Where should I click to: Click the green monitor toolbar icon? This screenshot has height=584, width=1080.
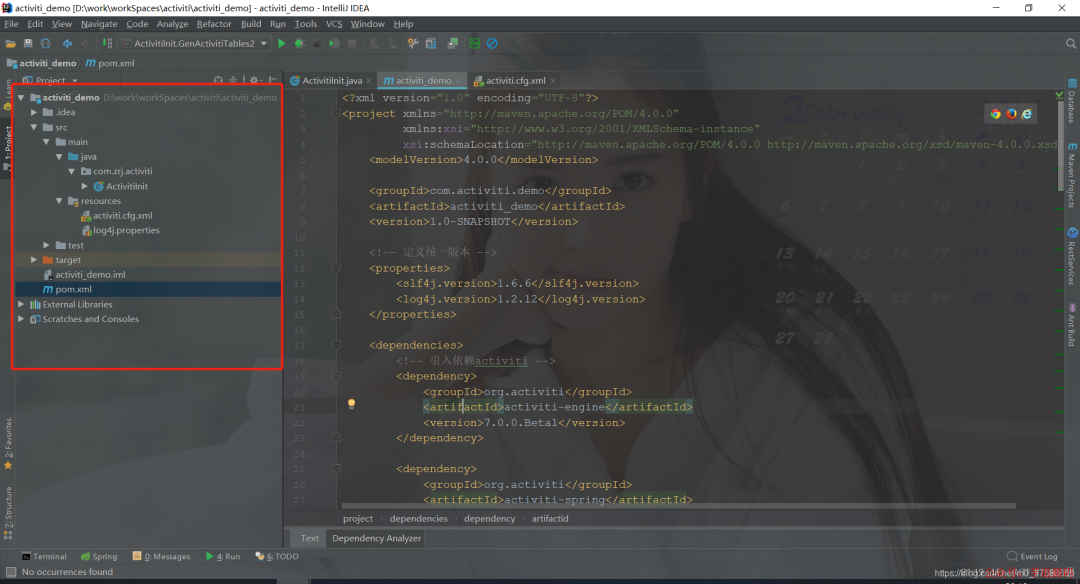pos(475,43)
